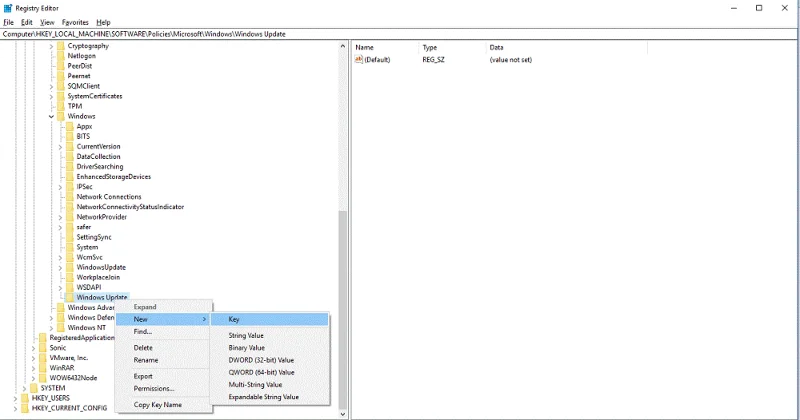Click the SettingSync folder icon

pyautogui.click(x=70, y=237)
